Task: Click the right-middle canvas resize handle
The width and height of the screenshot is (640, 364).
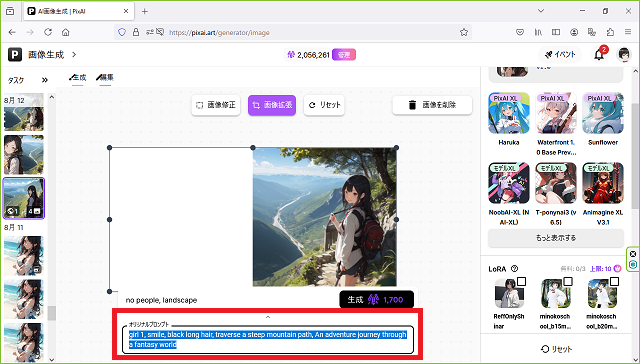Action: pyautogui.click(x=396, y=220)
